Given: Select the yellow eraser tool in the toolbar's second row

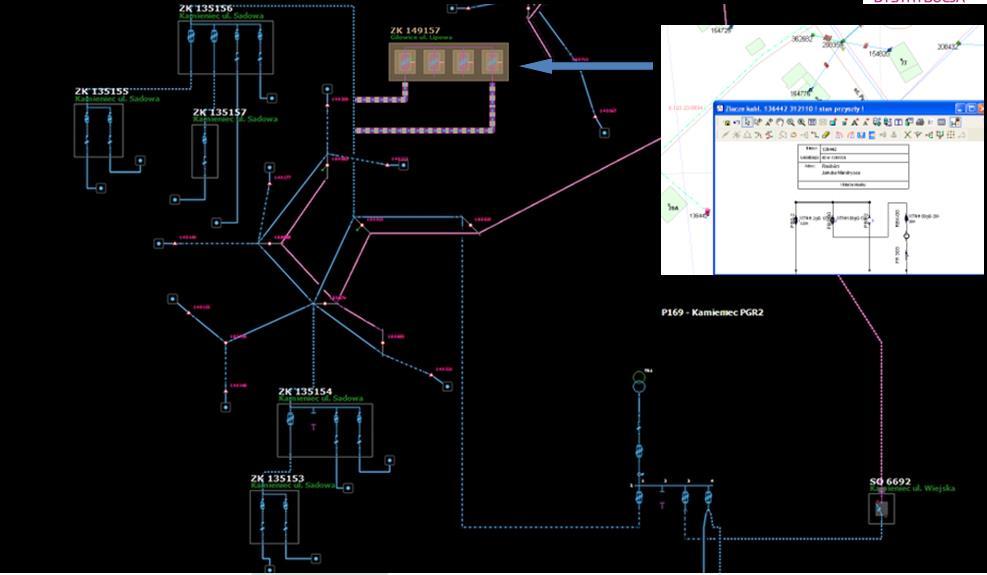Looking at the screenshot, I should coord(825,135).
